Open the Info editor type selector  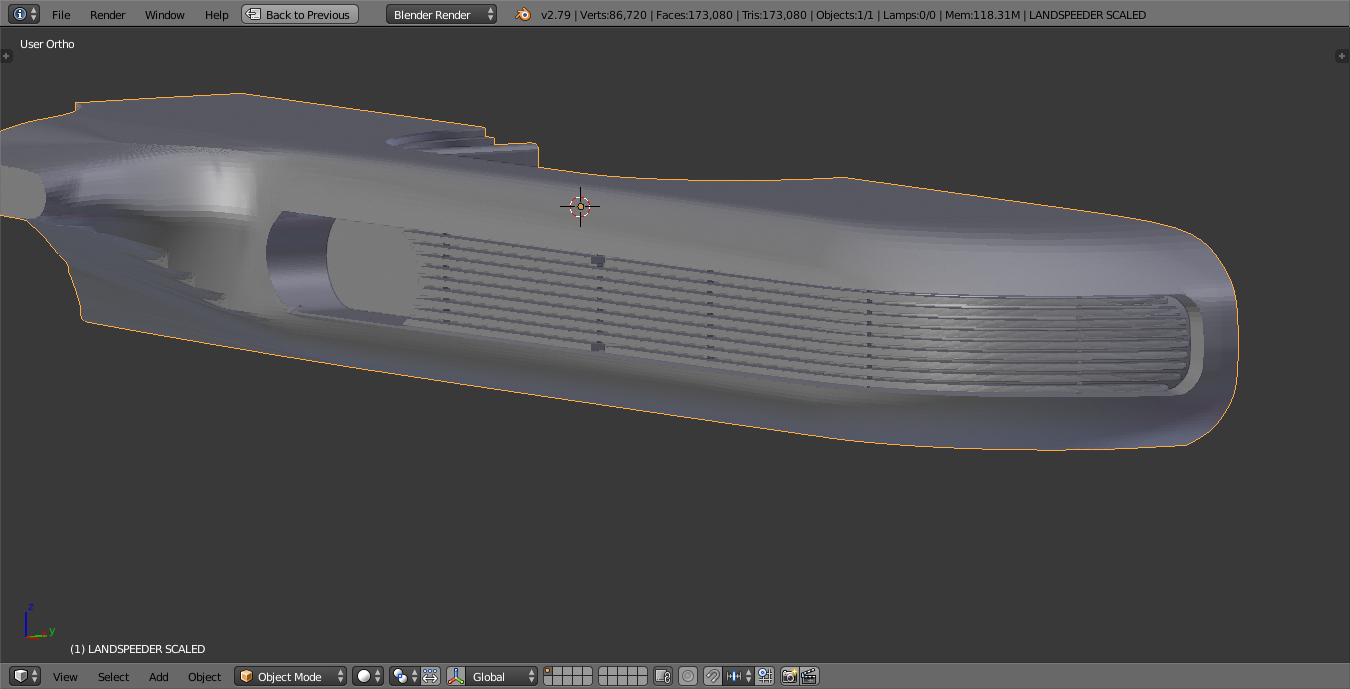(x=25, y=14)
